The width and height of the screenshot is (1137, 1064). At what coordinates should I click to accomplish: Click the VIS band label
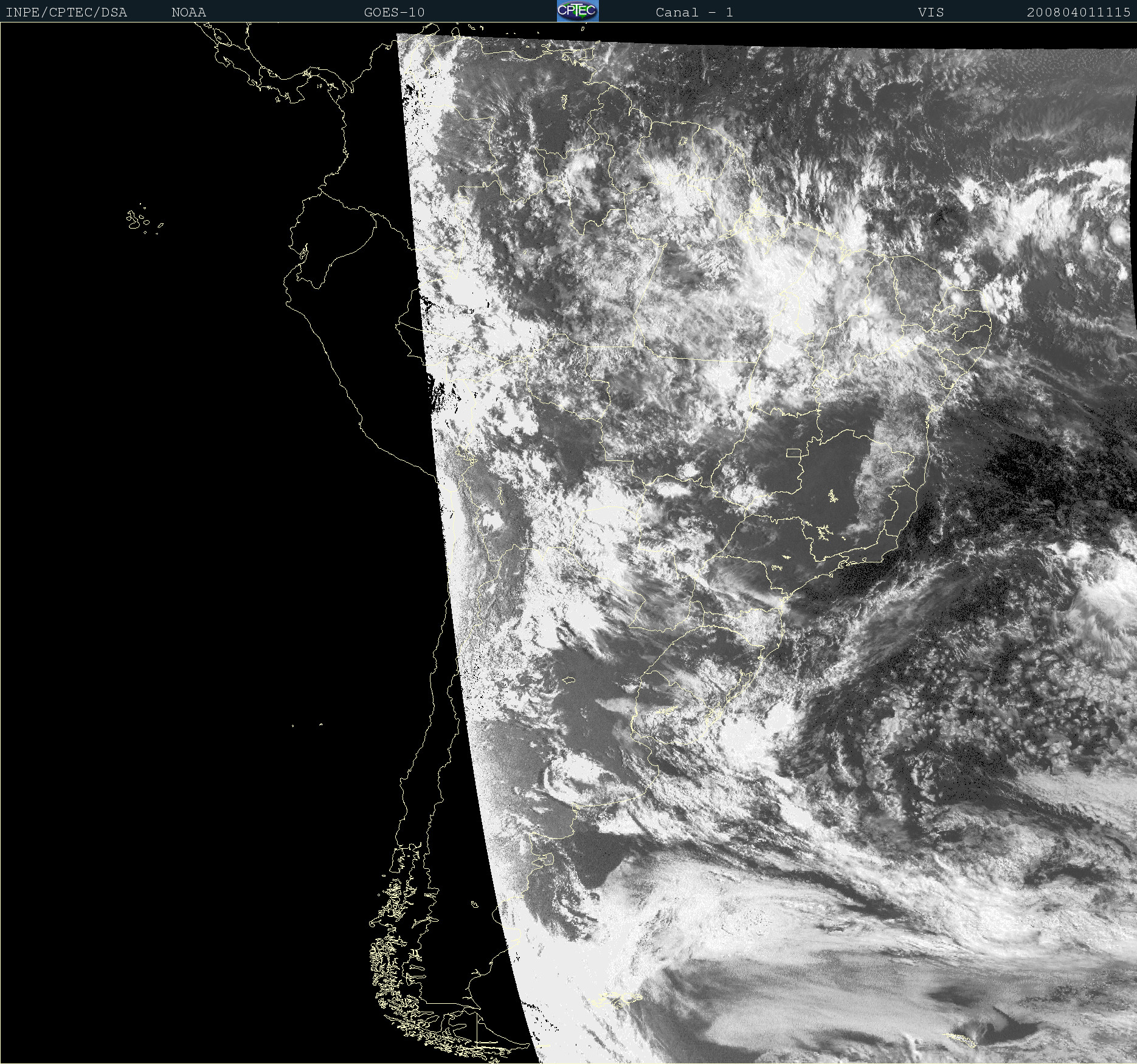click(x=931, y=13)
